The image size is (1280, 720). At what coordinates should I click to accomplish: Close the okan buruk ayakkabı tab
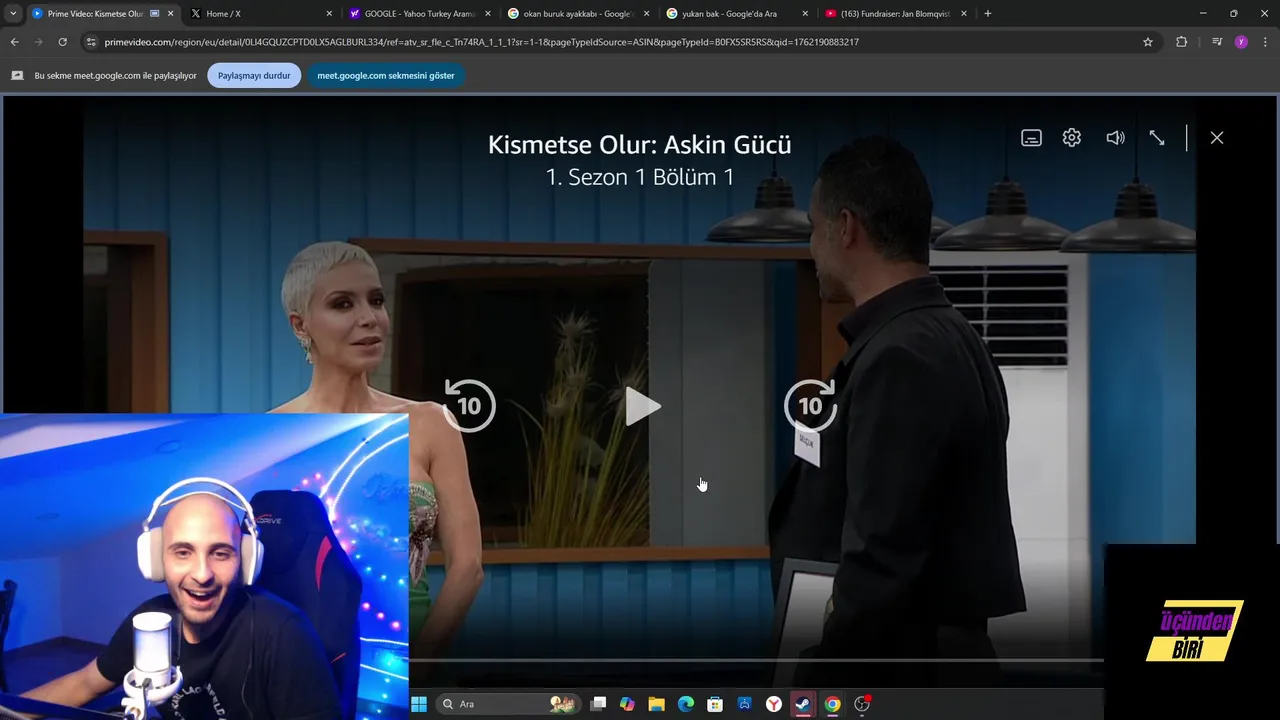(645, 14)
